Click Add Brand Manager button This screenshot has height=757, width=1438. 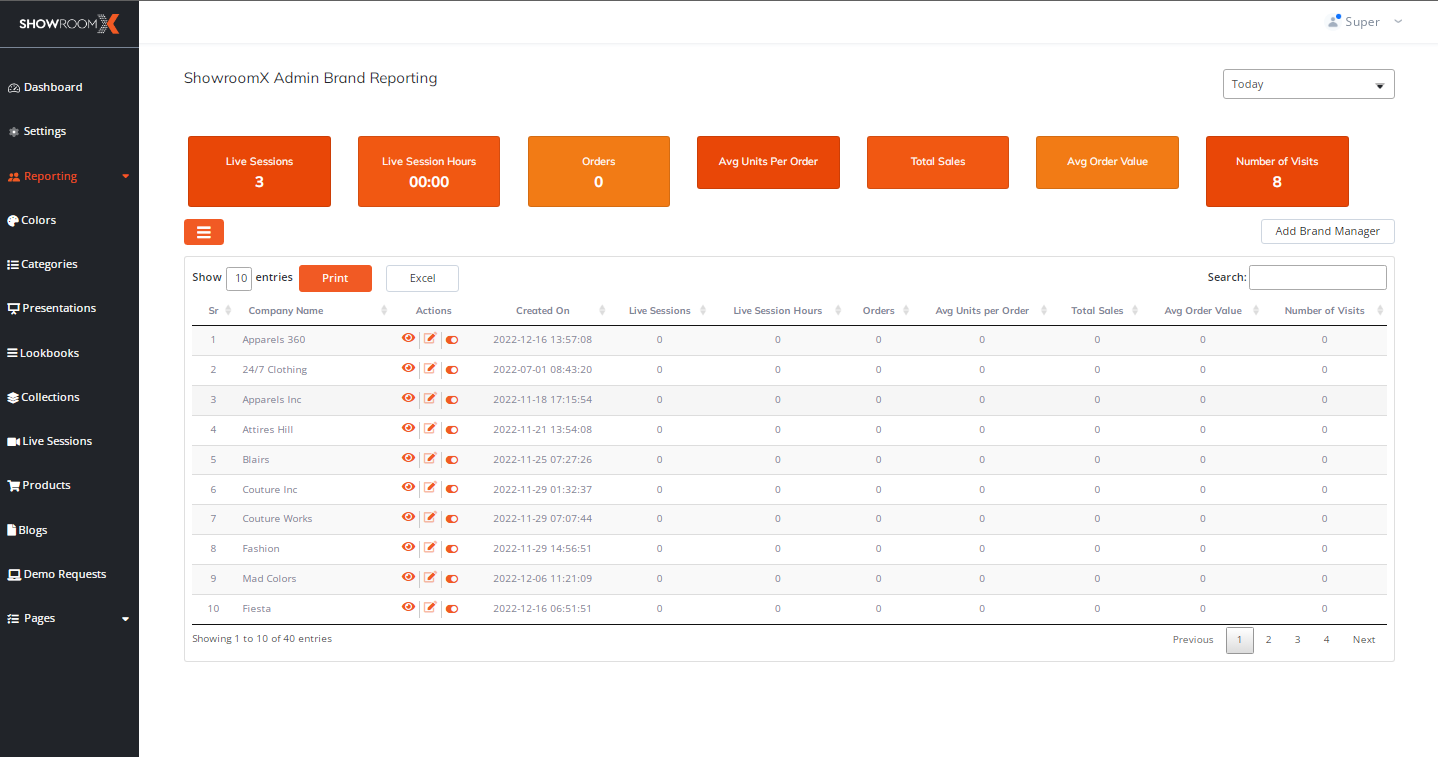point(1327,231)
